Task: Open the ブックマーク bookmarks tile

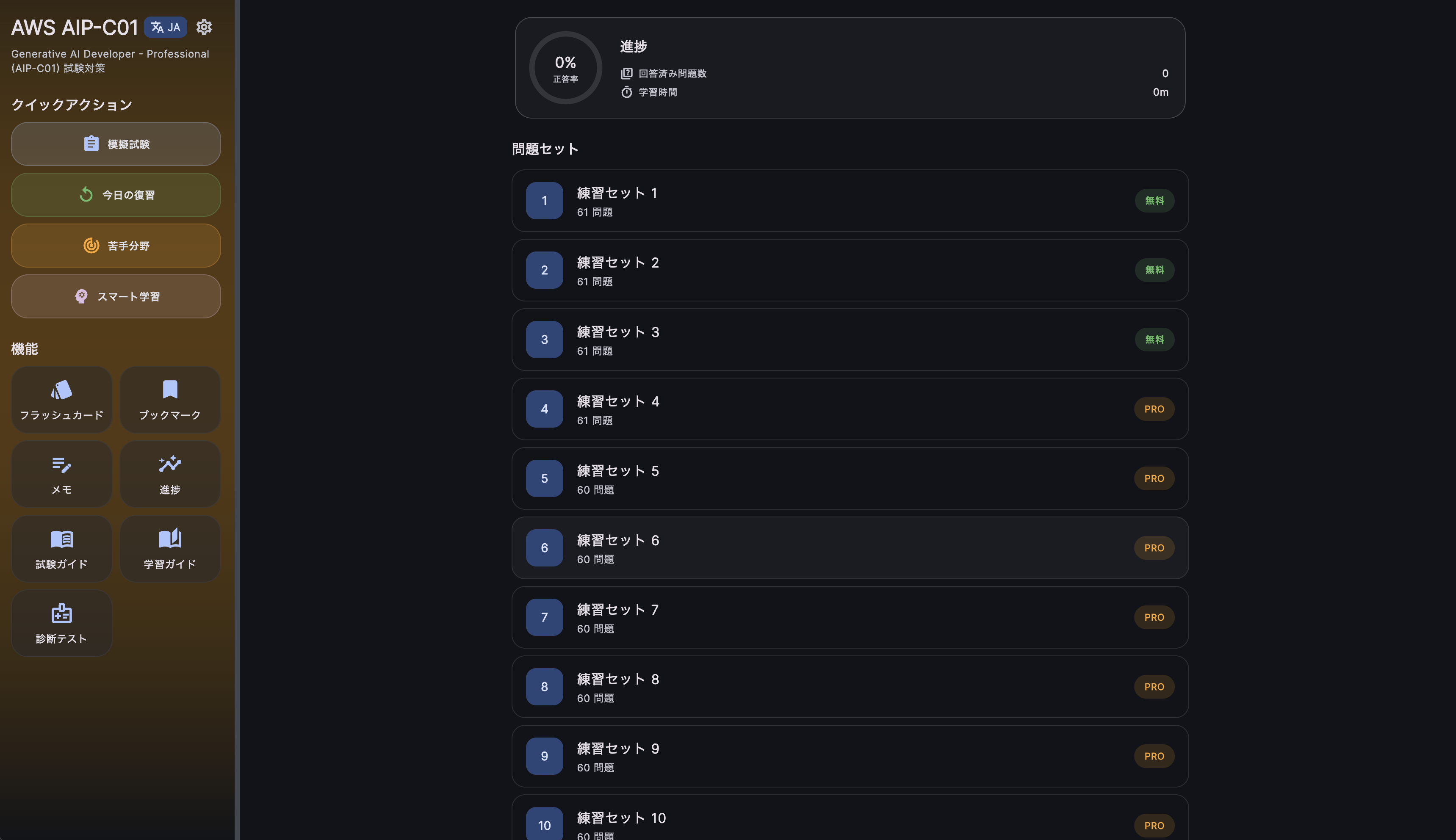Action: pos(170,400)
